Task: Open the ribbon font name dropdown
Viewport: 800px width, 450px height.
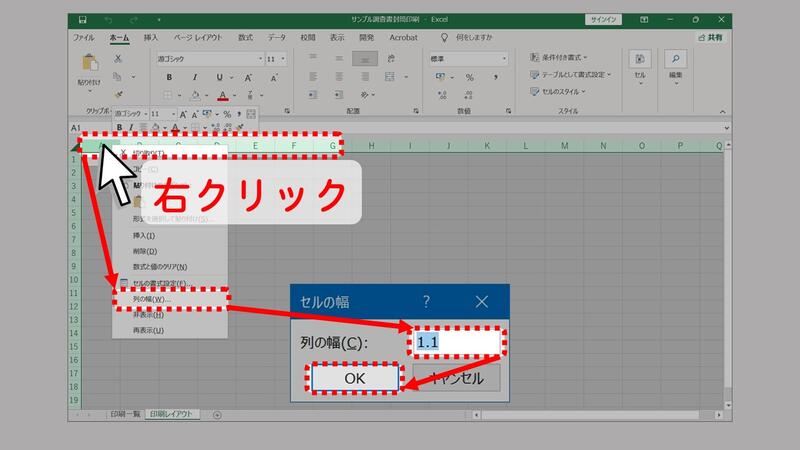Action: click(x=260, y=59)
